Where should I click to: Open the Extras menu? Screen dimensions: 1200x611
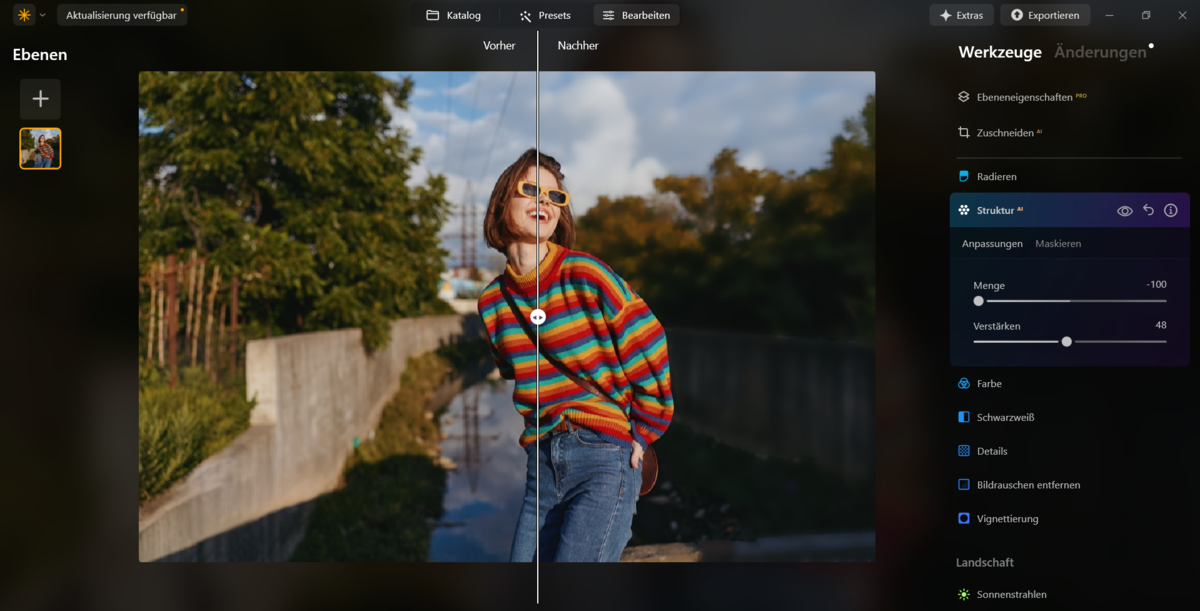[x=961, y=15]
